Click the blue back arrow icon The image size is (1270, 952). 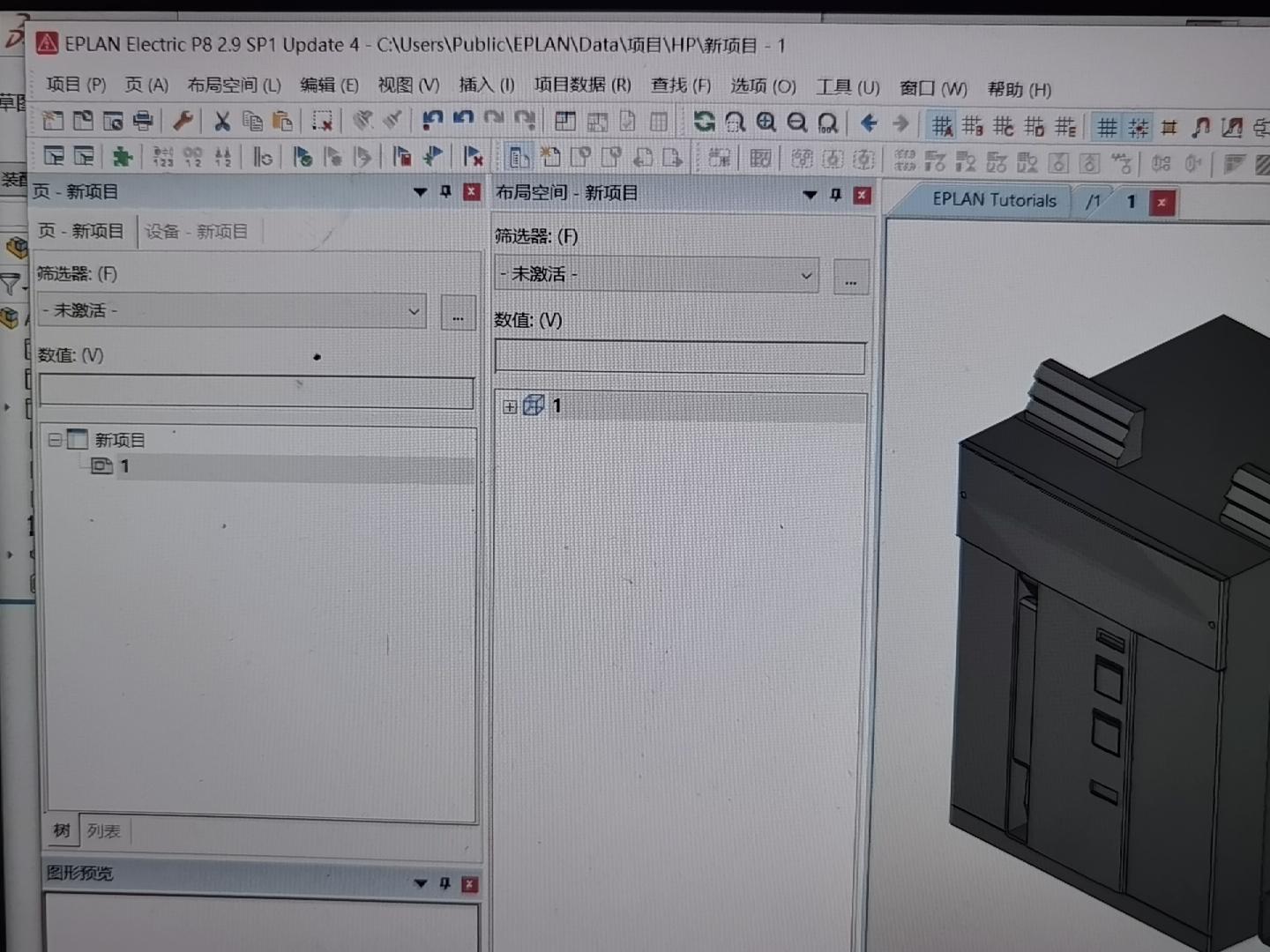(x=869, y=123)
